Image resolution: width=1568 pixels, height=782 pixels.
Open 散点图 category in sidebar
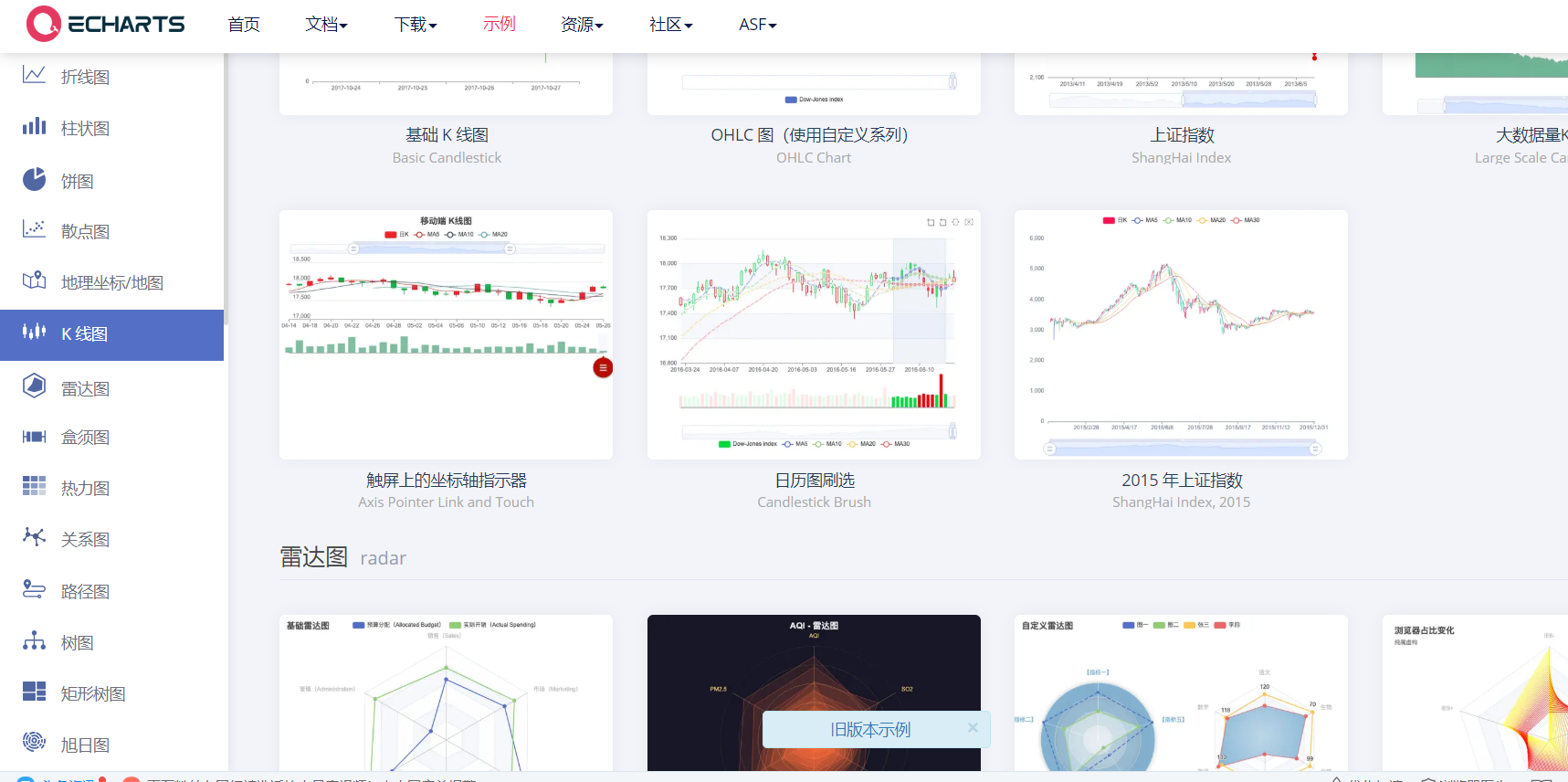[x=111, y=231]
